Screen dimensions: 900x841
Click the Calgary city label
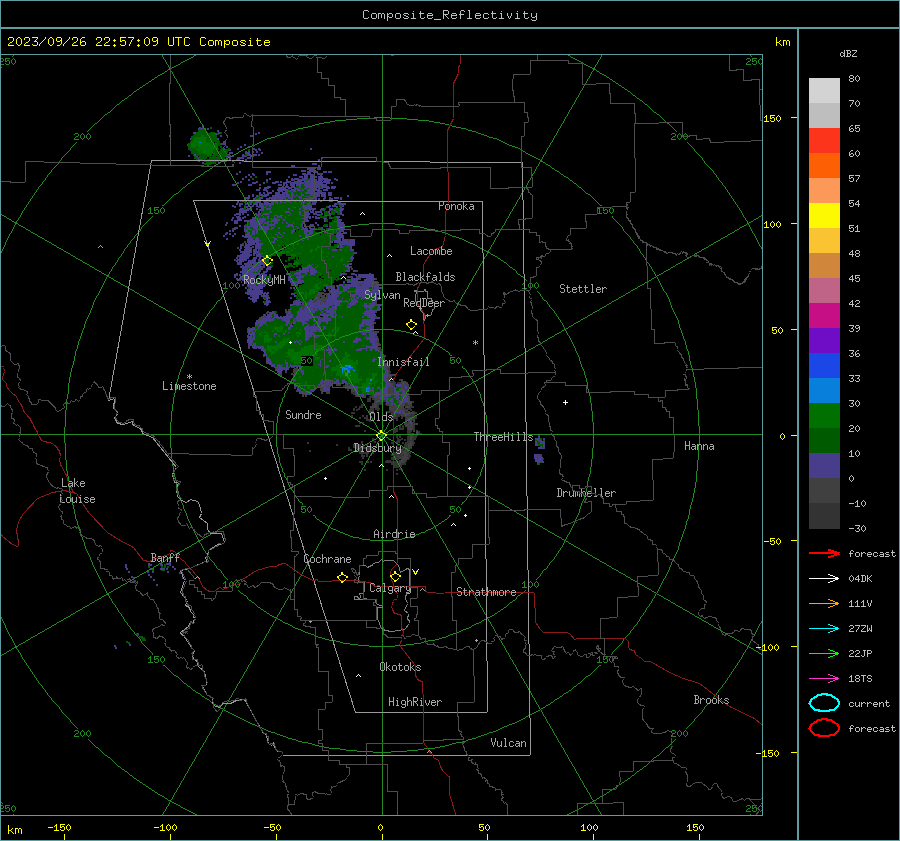point(390,588)
